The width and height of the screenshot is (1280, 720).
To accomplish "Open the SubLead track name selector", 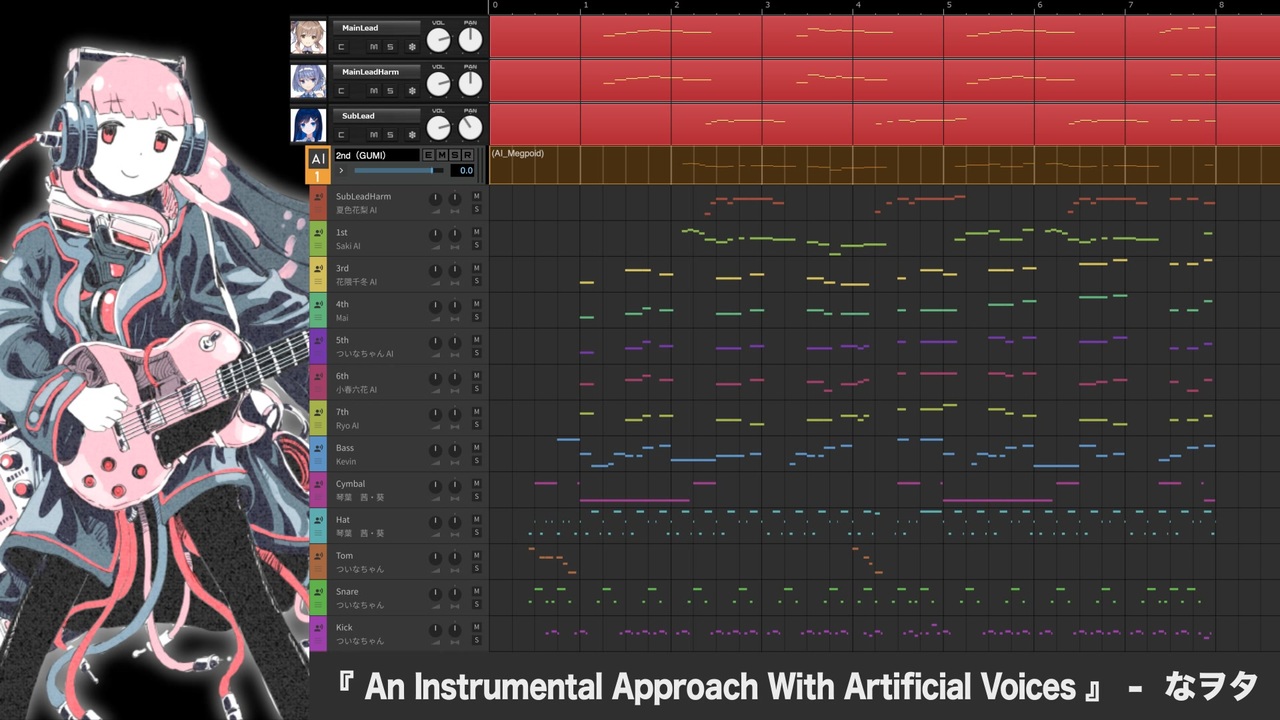I will (376, 116).
